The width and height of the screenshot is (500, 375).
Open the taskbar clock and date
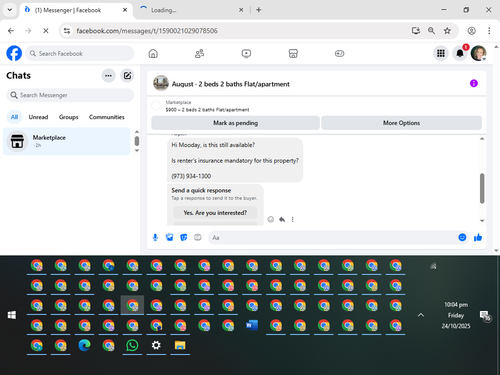[456, 315]
